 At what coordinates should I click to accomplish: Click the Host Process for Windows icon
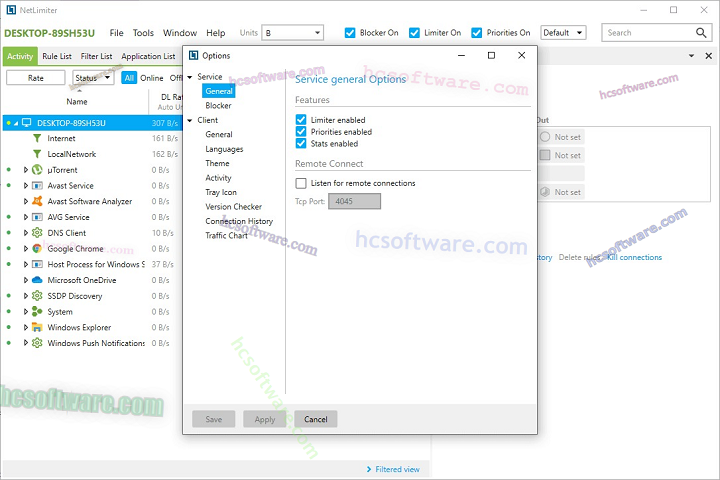tap(37, 264)
